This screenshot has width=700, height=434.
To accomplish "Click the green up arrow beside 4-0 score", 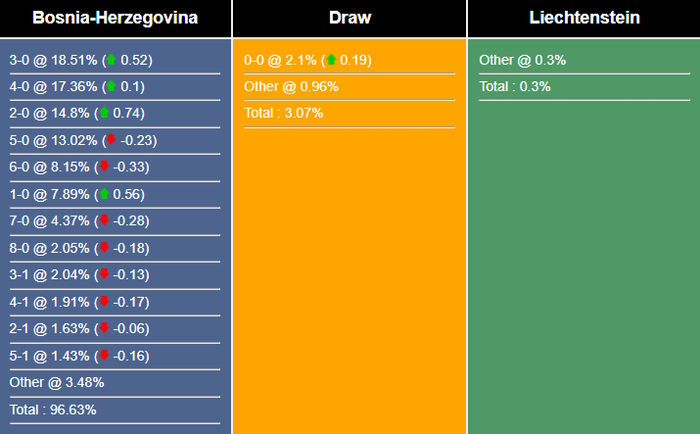I will [x=111, y=87].
